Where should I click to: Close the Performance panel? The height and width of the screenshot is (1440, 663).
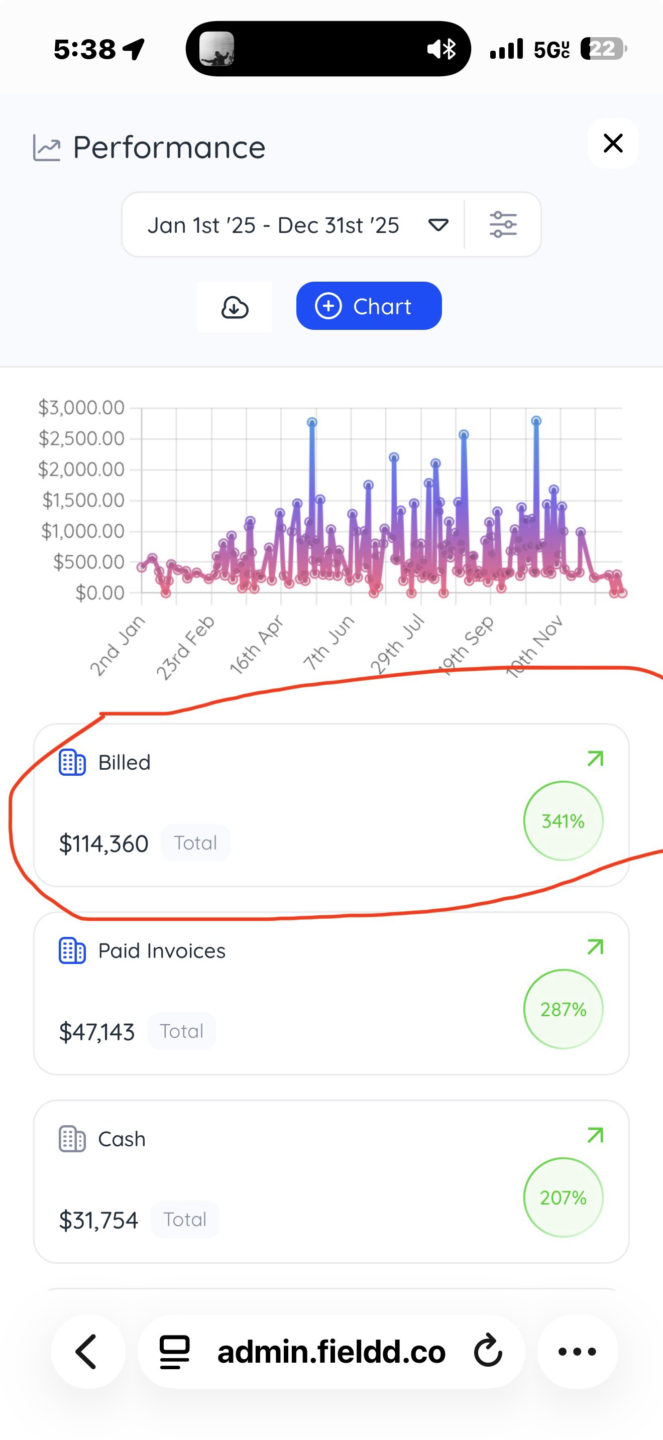(x=613, y=144)
